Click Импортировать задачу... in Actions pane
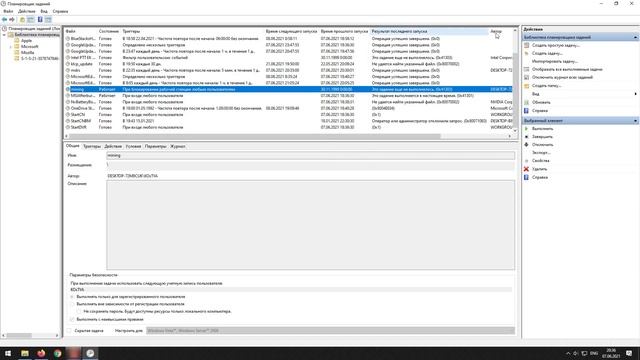 coord(555,61)
